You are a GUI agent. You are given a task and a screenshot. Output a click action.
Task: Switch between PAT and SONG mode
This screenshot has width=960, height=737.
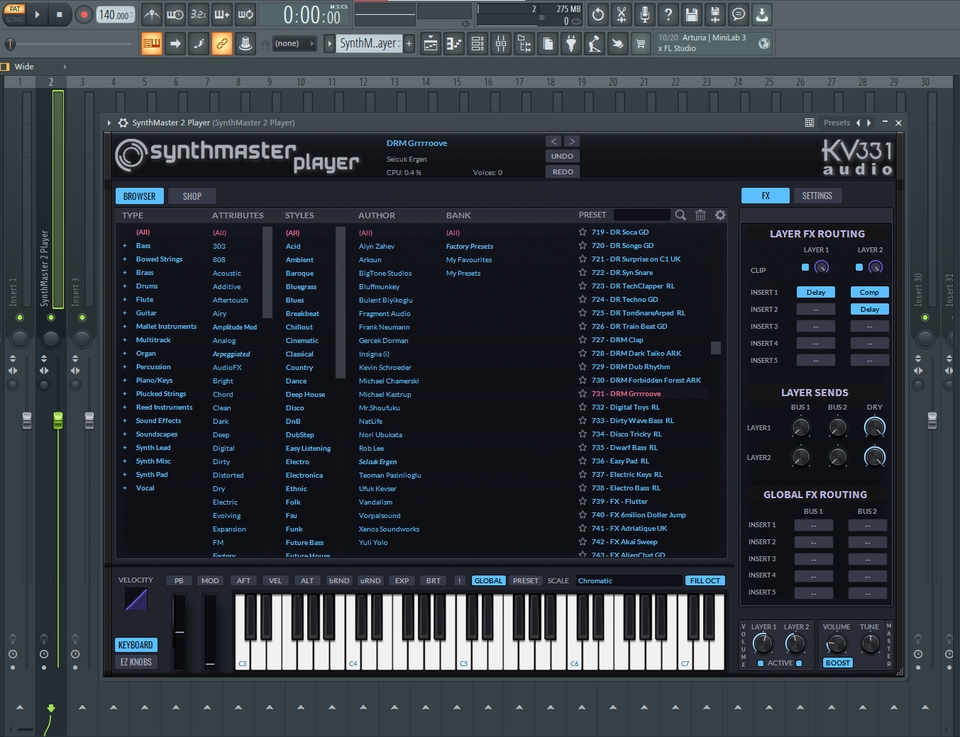(15, 14)
